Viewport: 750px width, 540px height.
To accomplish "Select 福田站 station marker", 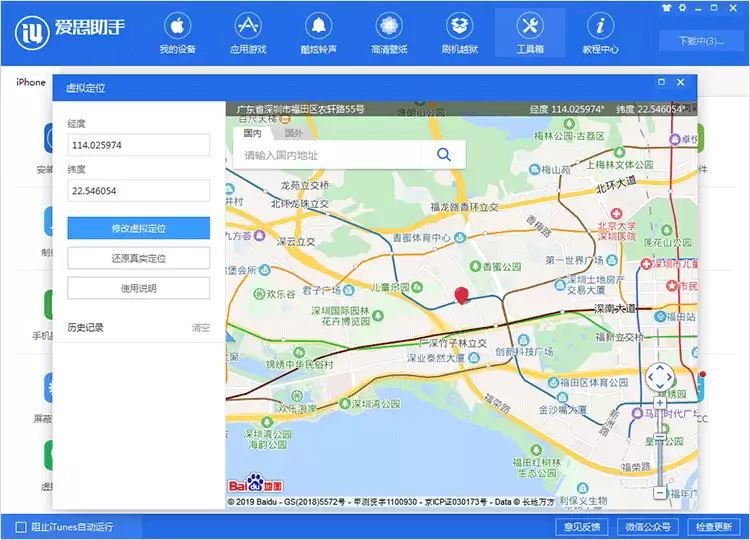I will coord(660,316).
